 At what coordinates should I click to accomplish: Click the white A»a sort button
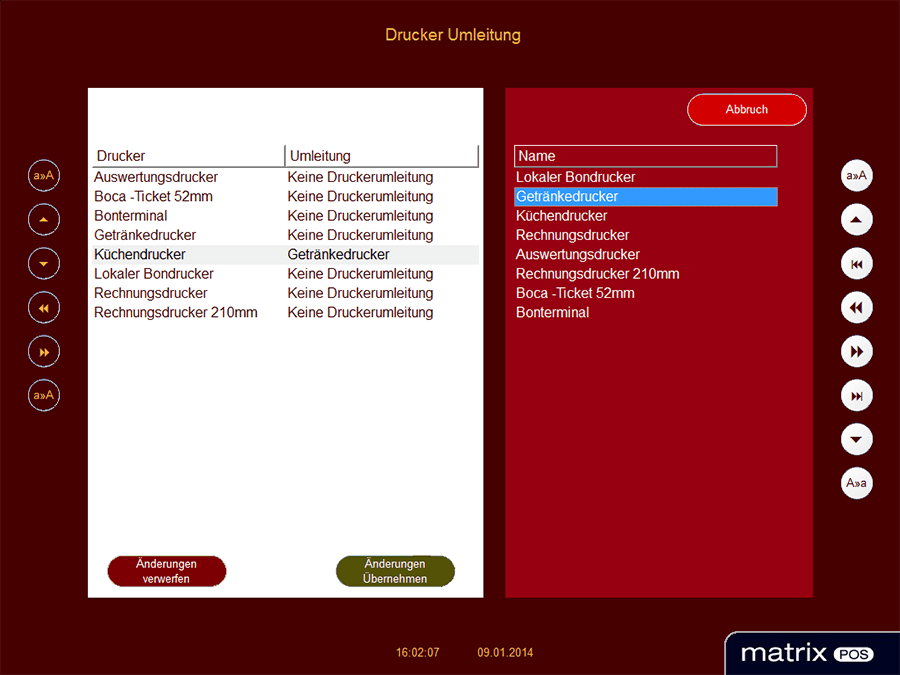pos(857,484)
